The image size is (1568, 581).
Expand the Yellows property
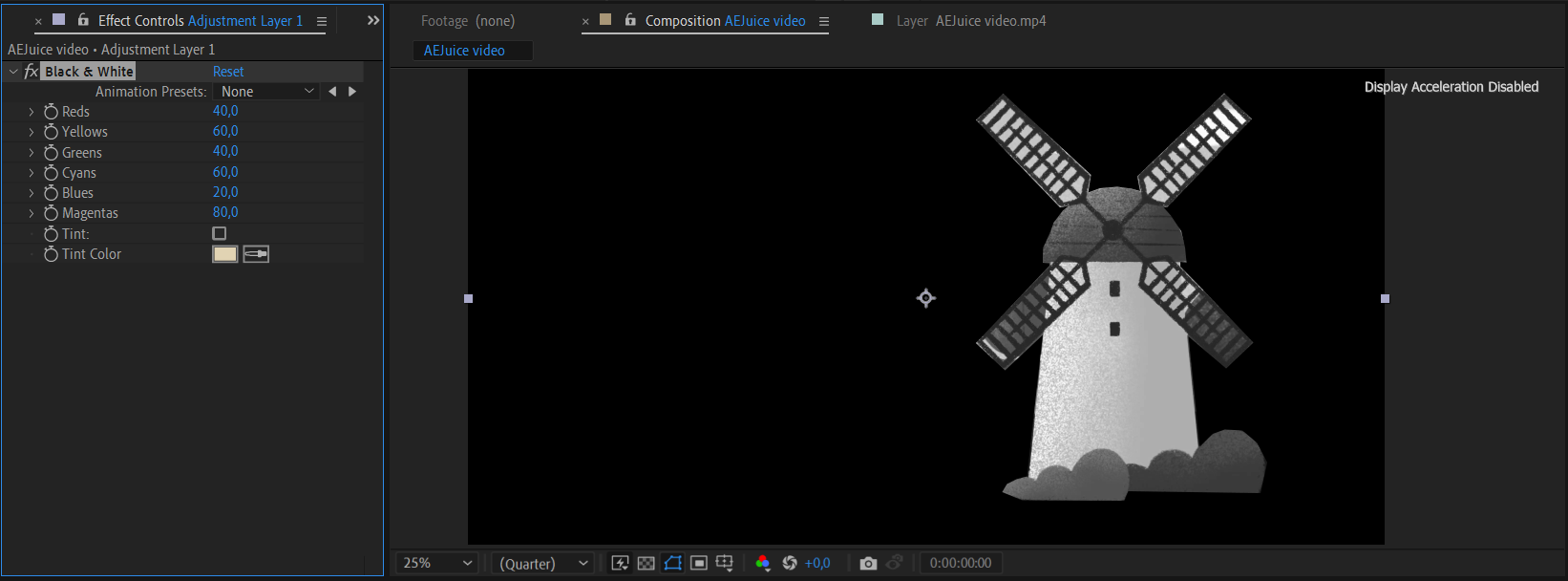[x=31, y=132]
